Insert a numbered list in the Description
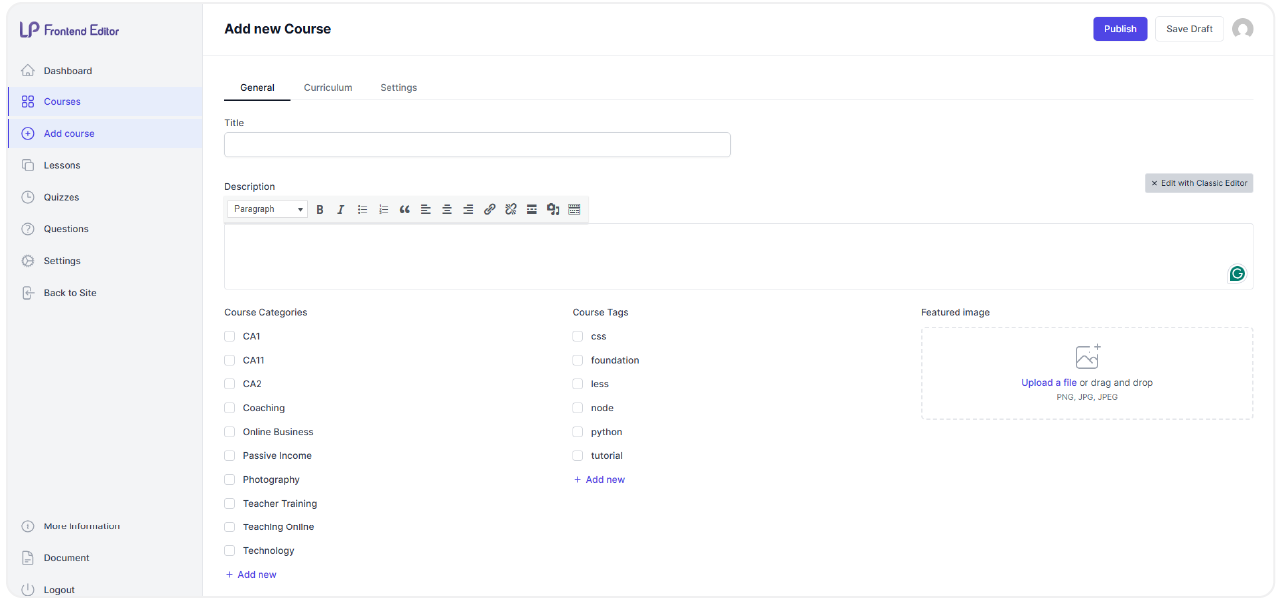1281x600 pixels. coord(383,209)
